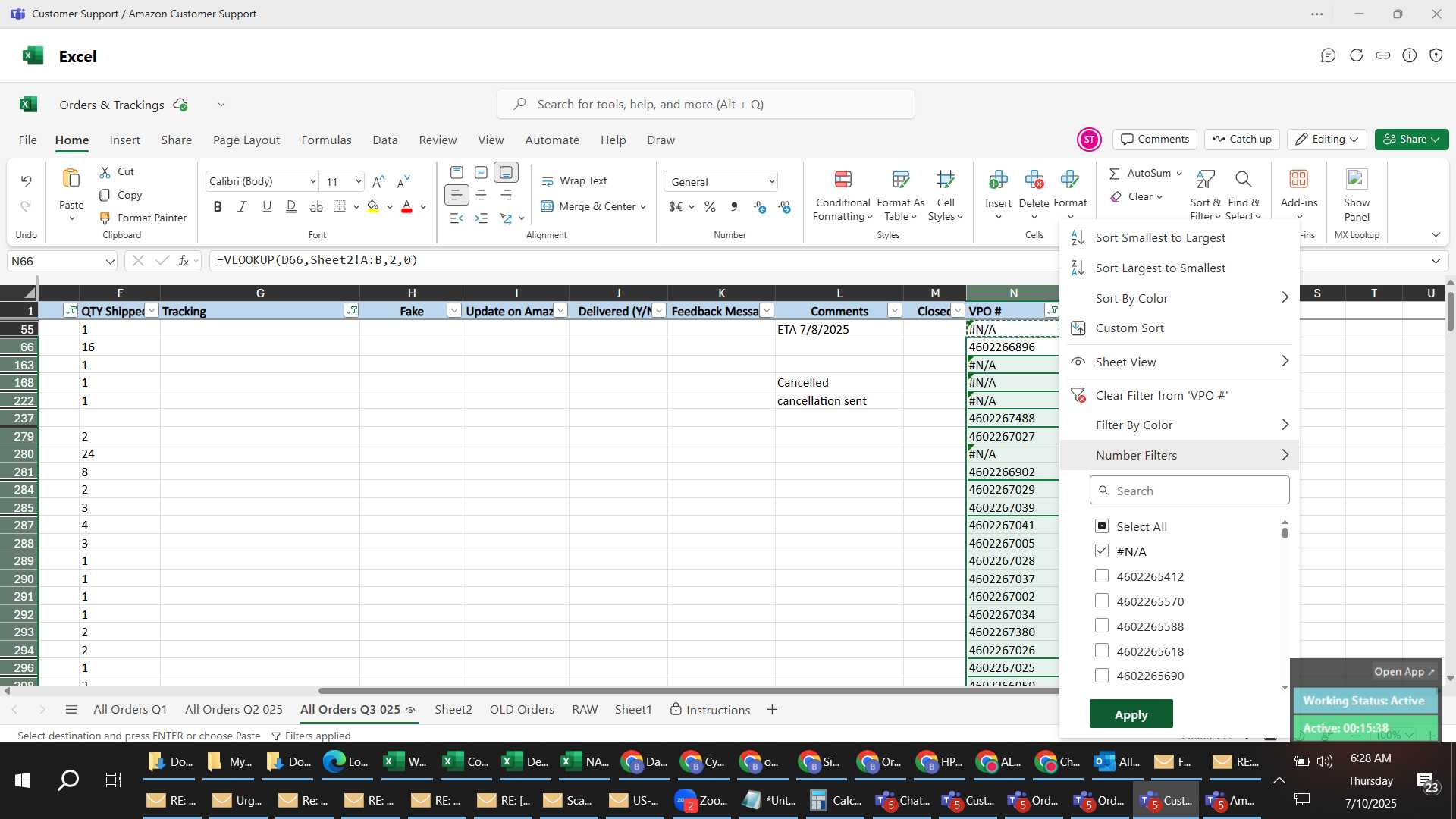Toggle Bold formatting
This screenshot has height=819, width=1456.
pos(218,206)
